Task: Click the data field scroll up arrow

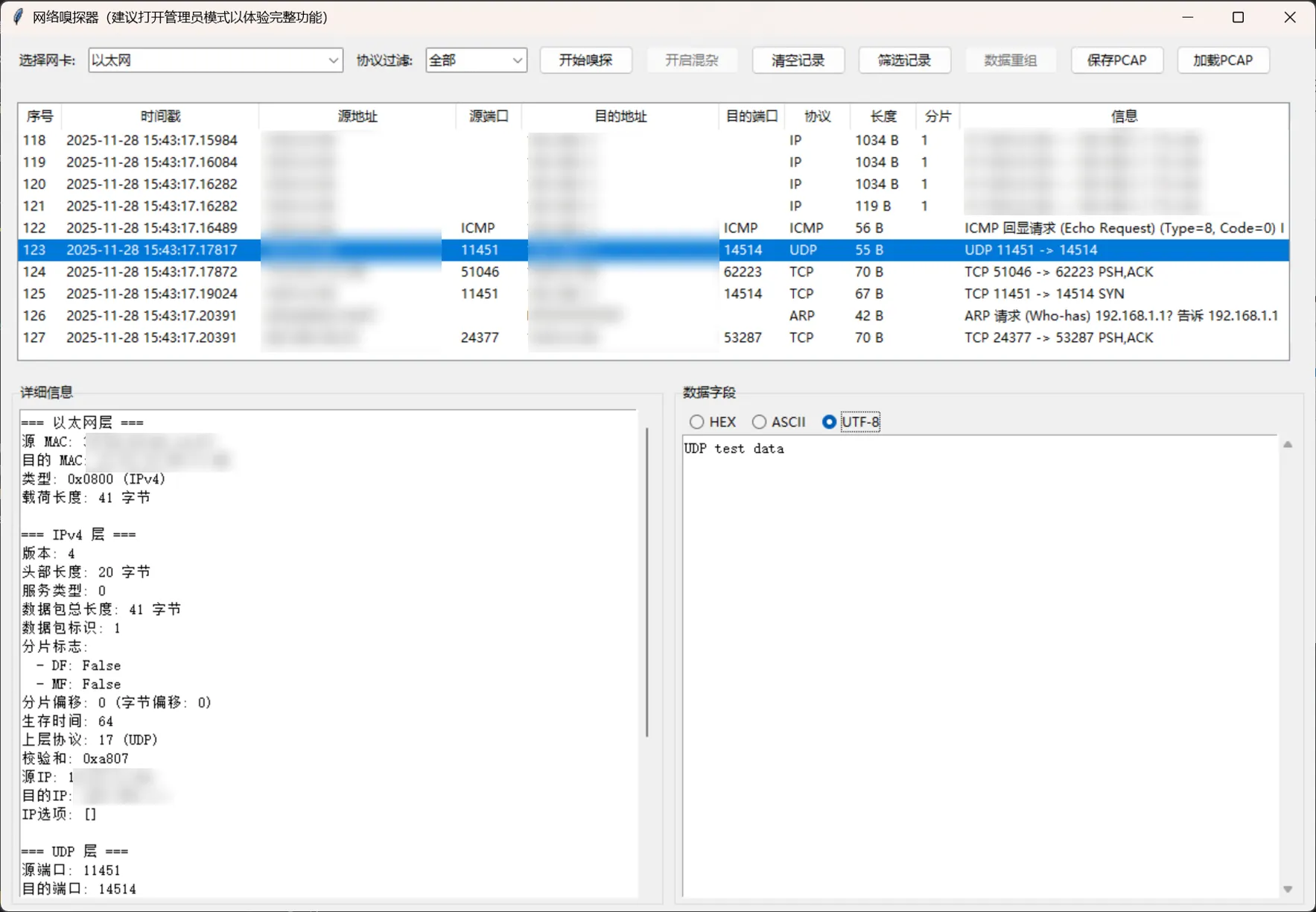Action: 1288,445
